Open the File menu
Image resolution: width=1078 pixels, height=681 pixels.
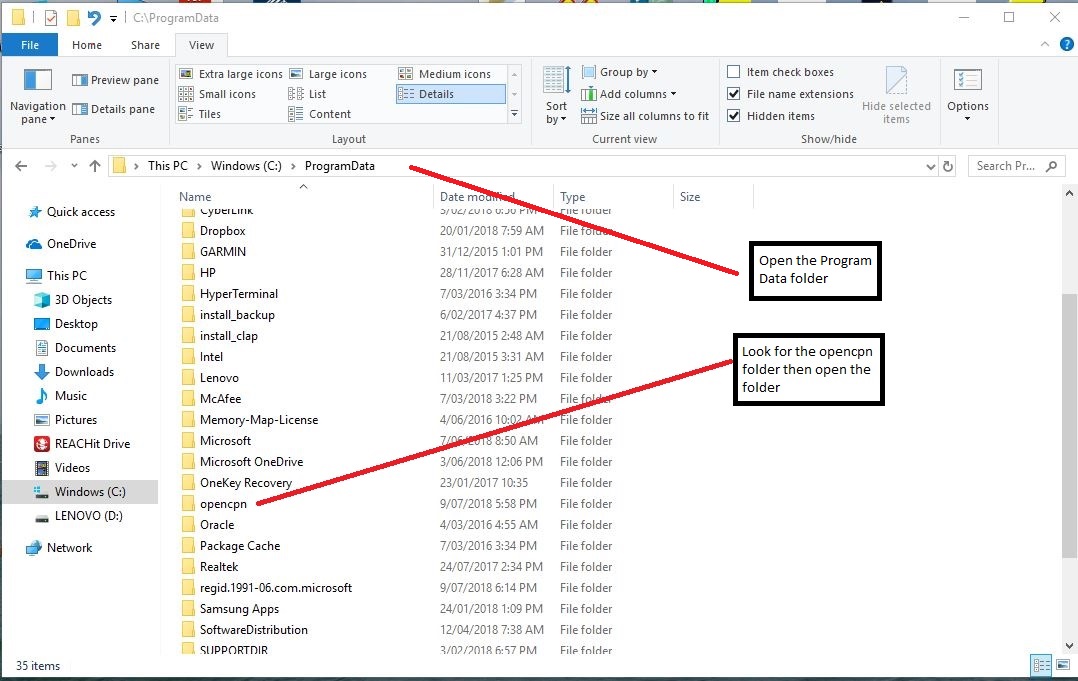click(x=30, y=45)
